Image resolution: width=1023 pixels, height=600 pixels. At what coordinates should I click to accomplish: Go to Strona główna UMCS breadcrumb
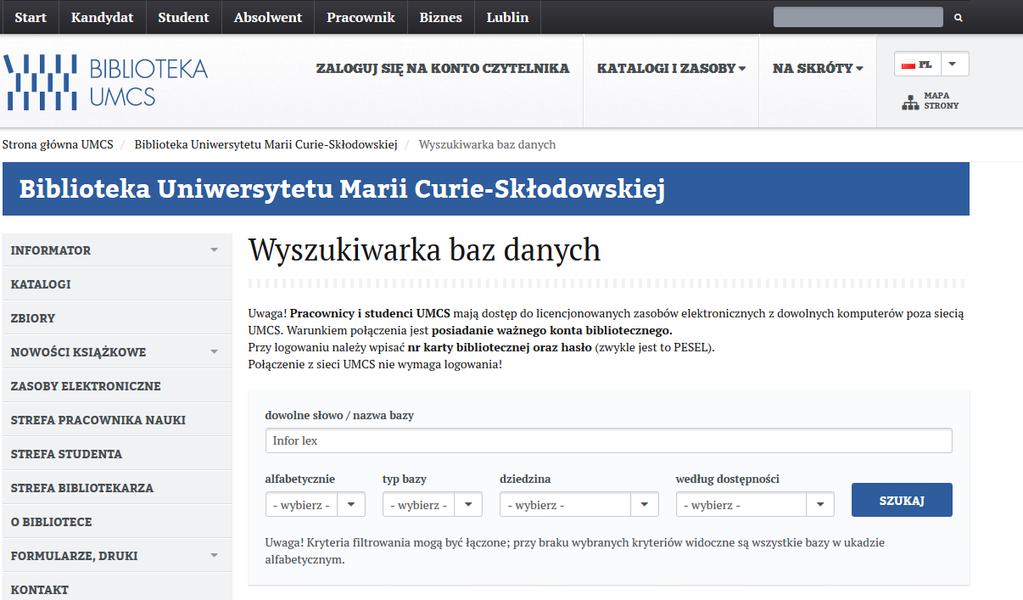pyautogui.click(x=57, y=144)
